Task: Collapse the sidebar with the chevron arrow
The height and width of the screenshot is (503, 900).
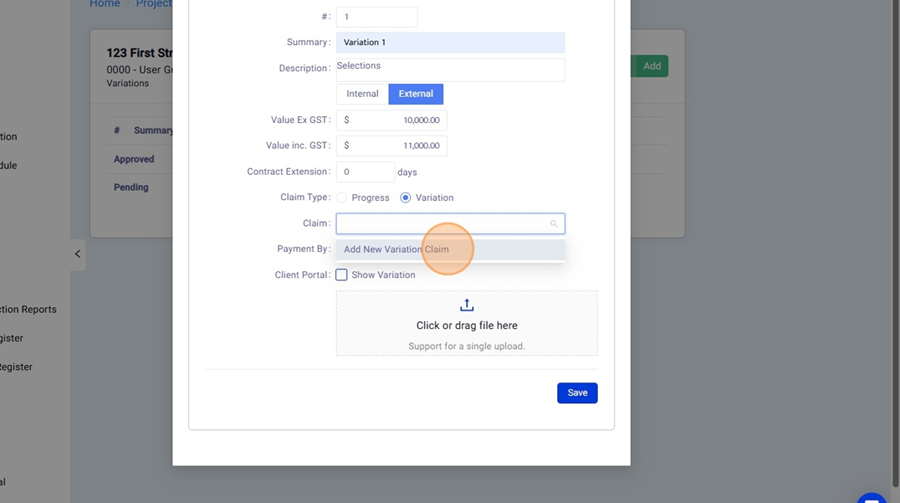Action: pos(78,254)
